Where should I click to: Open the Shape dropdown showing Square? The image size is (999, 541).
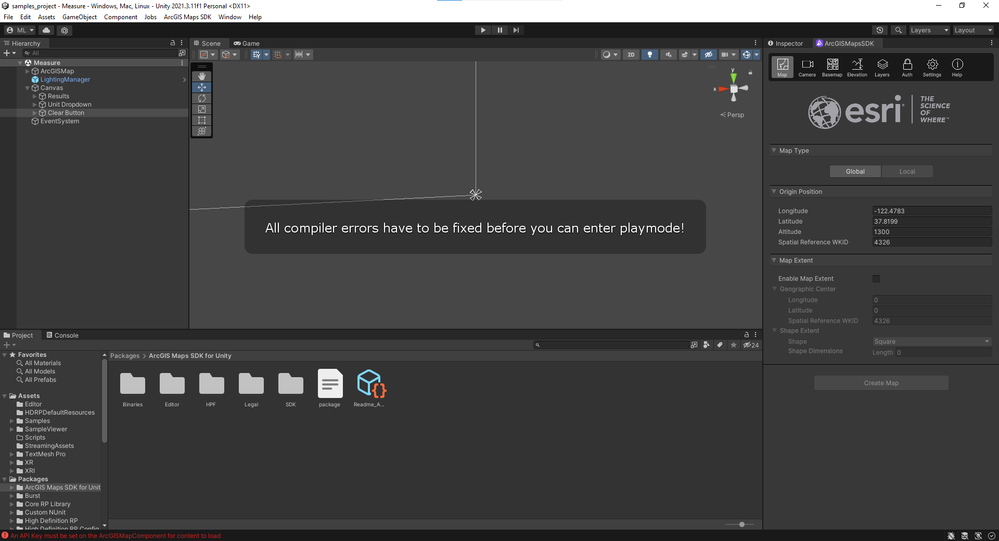[931, 342]
